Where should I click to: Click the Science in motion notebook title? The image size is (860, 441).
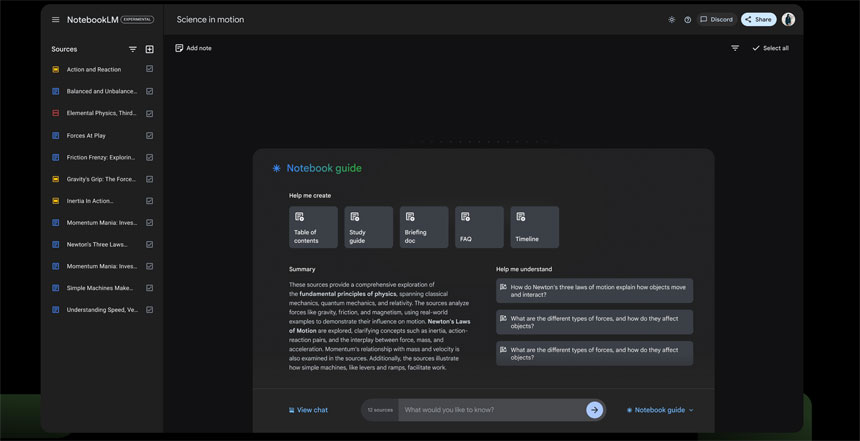tap(211, 20)
